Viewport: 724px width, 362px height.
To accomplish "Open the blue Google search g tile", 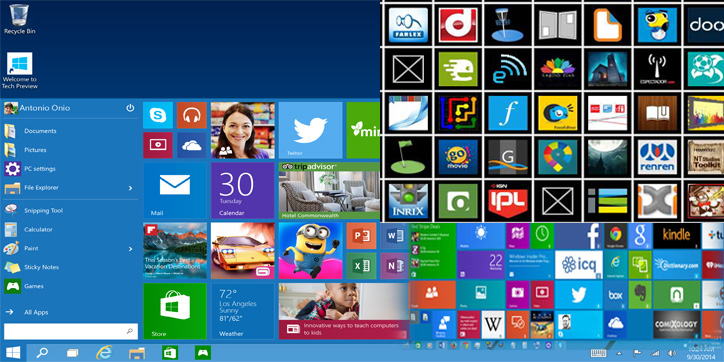I will pyautogui.click(x=640, y=236).
